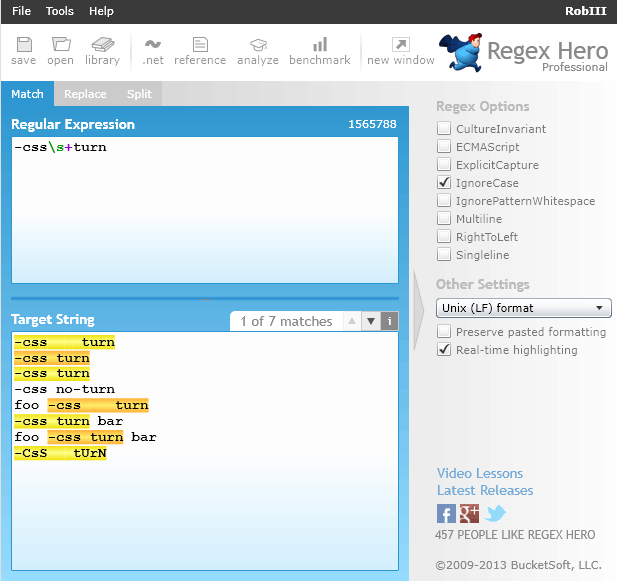Open the reference guide icon
Viewport: 617px width, 581px height.
(200, 51)
